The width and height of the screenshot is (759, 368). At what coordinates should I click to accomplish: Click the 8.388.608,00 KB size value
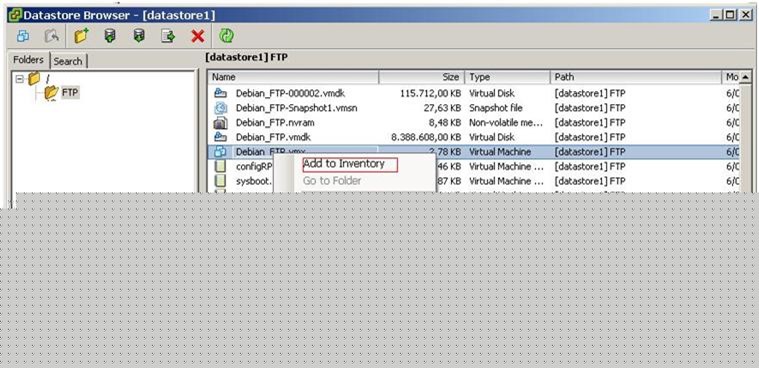pyautogui.click(x=426, y=137)
